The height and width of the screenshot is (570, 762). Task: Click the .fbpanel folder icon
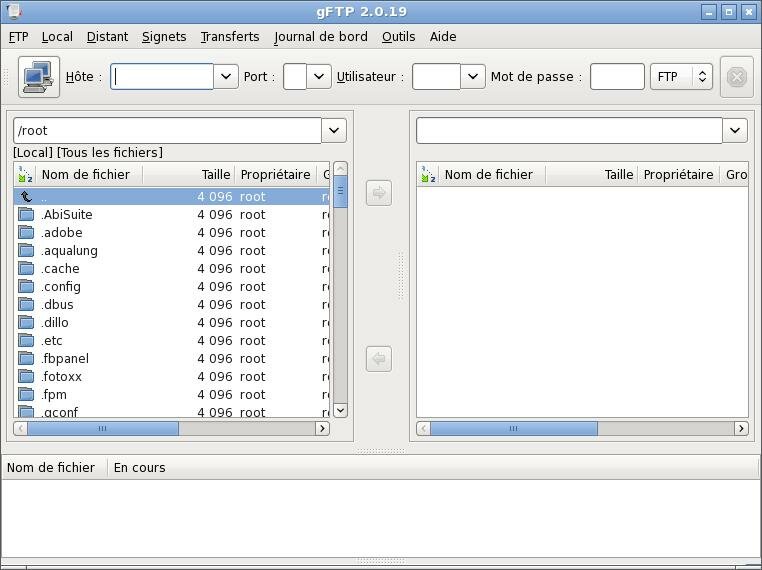[26, 358]
